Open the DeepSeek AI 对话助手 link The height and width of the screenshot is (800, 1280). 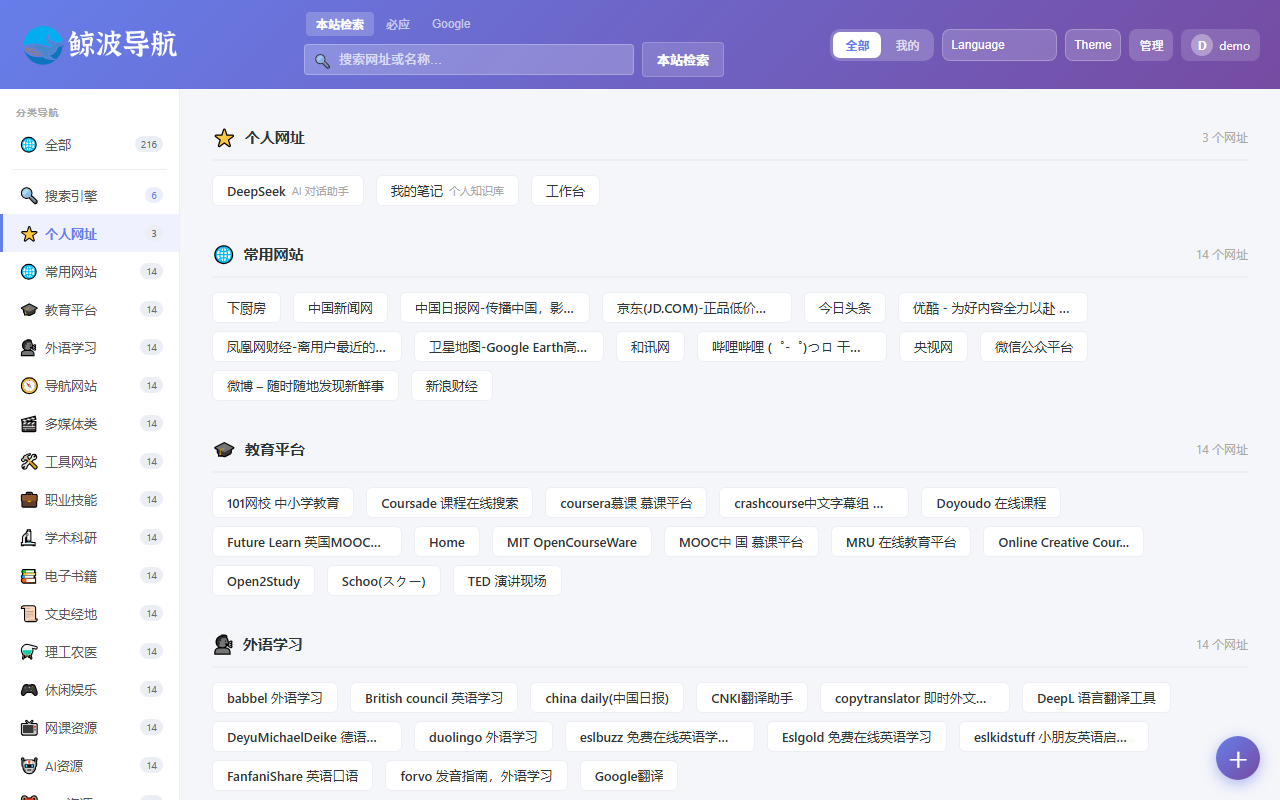point(288,191)
